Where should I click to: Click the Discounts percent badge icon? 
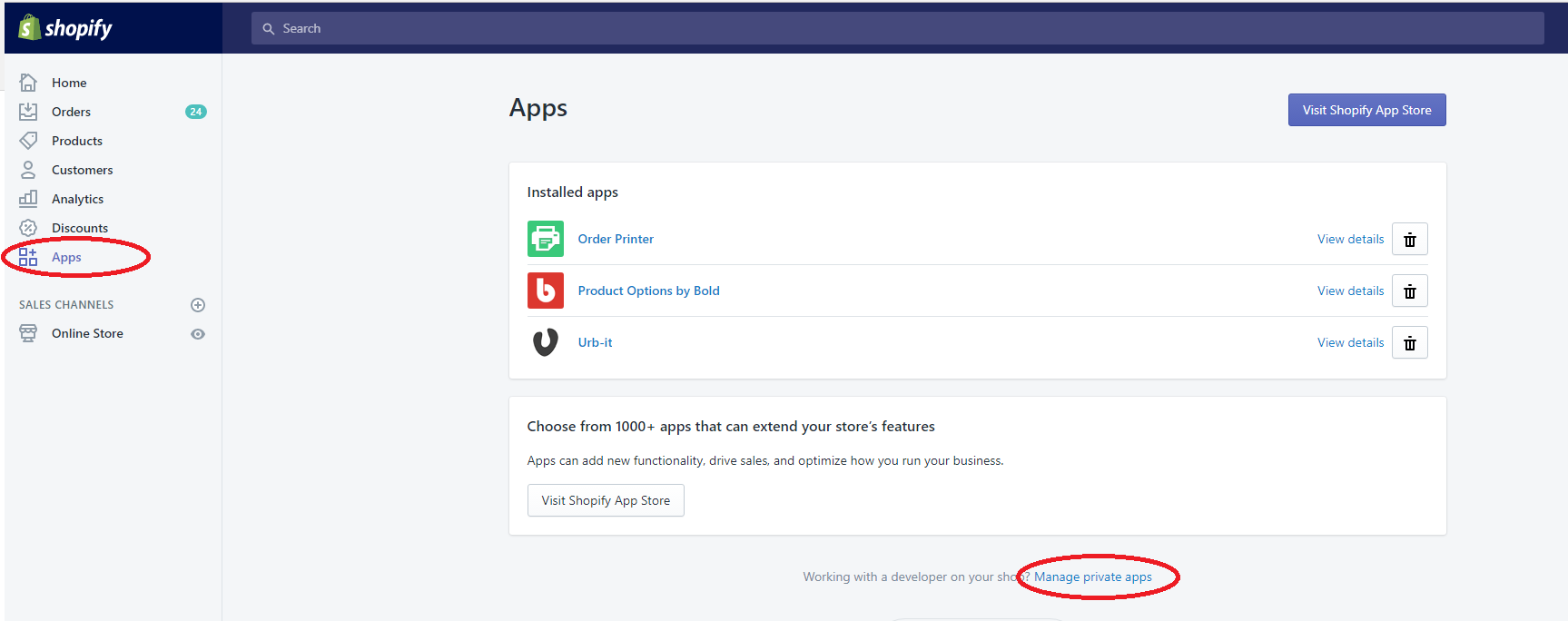pos(28,228)
